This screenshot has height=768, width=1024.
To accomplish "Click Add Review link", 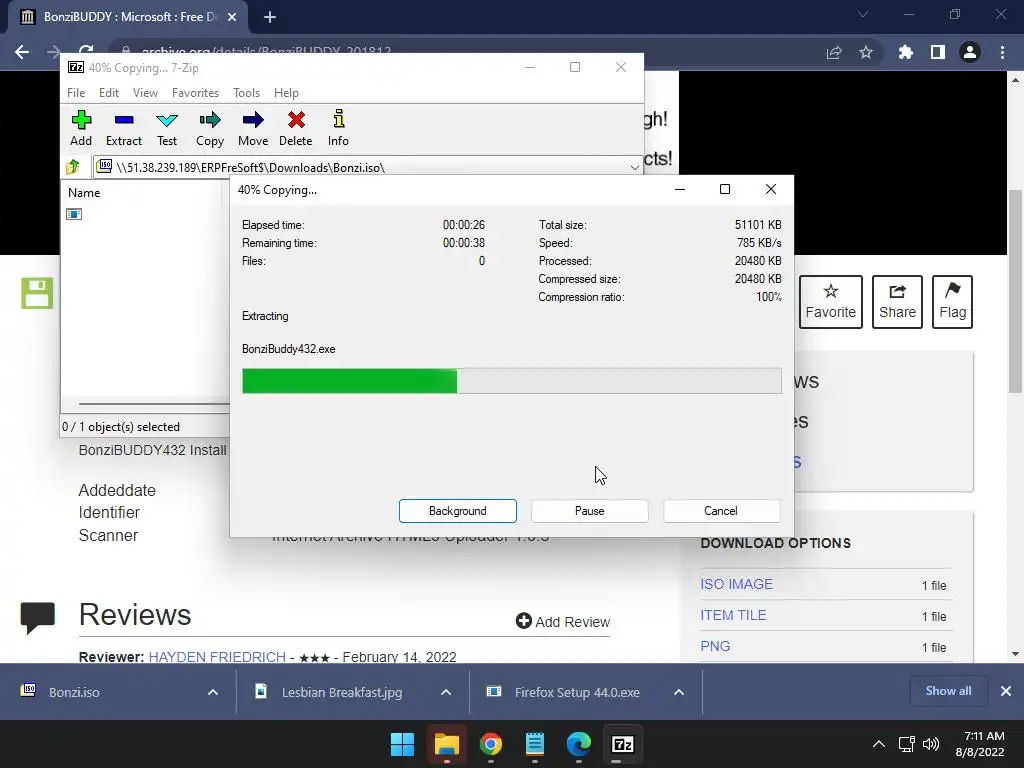I will coord(562,622).
